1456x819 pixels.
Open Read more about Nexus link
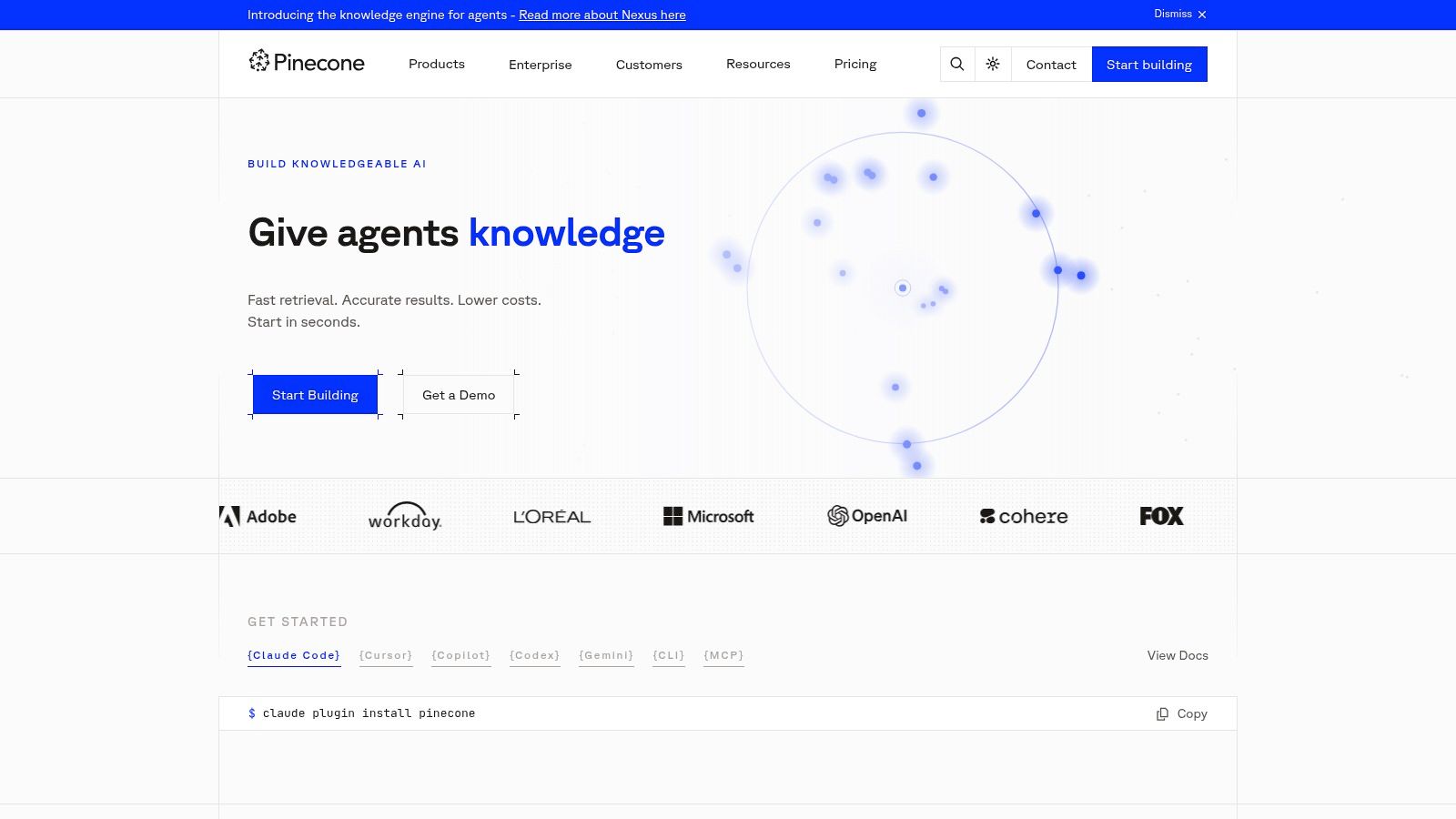(602, 15)
